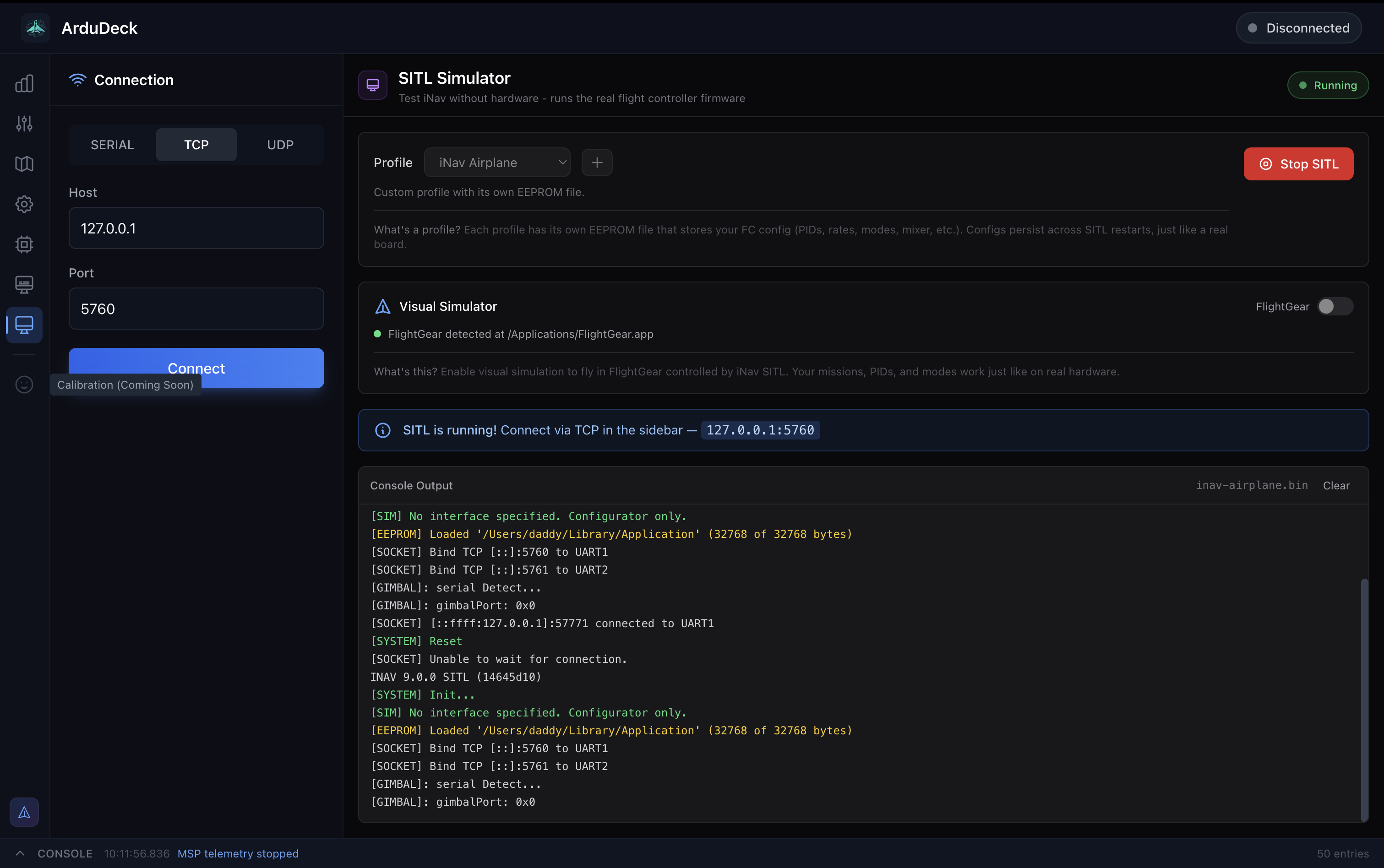The image size is (1384, 868).
Task: Click the 'Port' field label
Action: click(x=81, y=273)
